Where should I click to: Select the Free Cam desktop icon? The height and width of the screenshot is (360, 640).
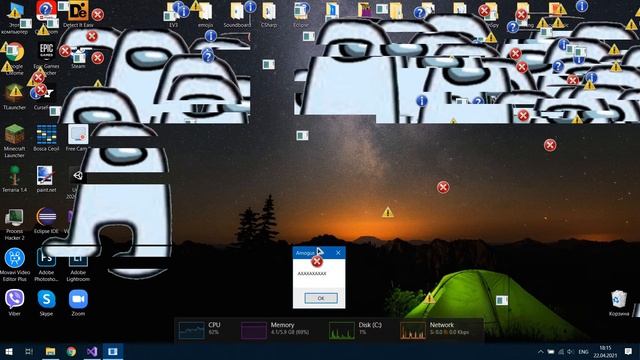pos(78,138)
